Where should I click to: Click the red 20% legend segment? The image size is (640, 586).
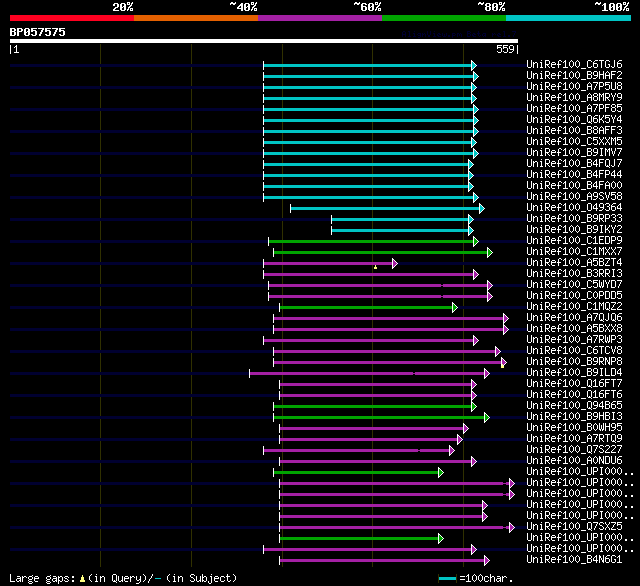tap(72, 18)
